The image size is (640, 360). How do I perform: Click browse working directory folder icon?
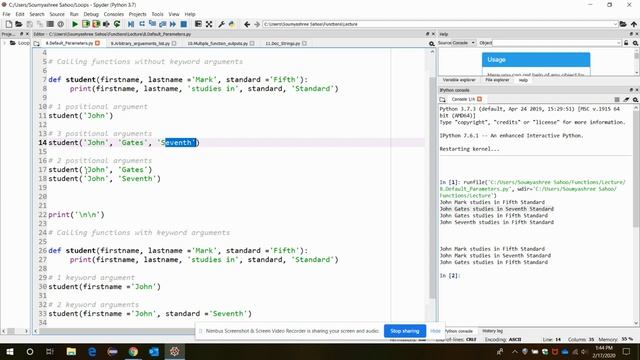tap(623, 24)
